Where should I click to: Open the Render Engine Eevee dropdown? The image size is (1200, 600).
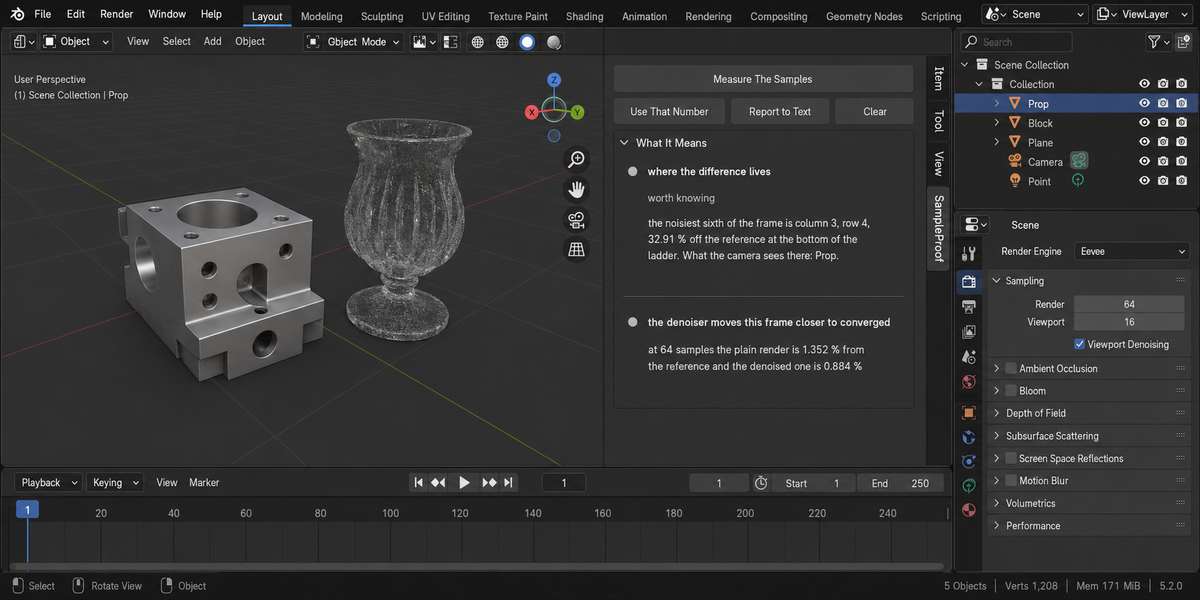[1132, 251]
